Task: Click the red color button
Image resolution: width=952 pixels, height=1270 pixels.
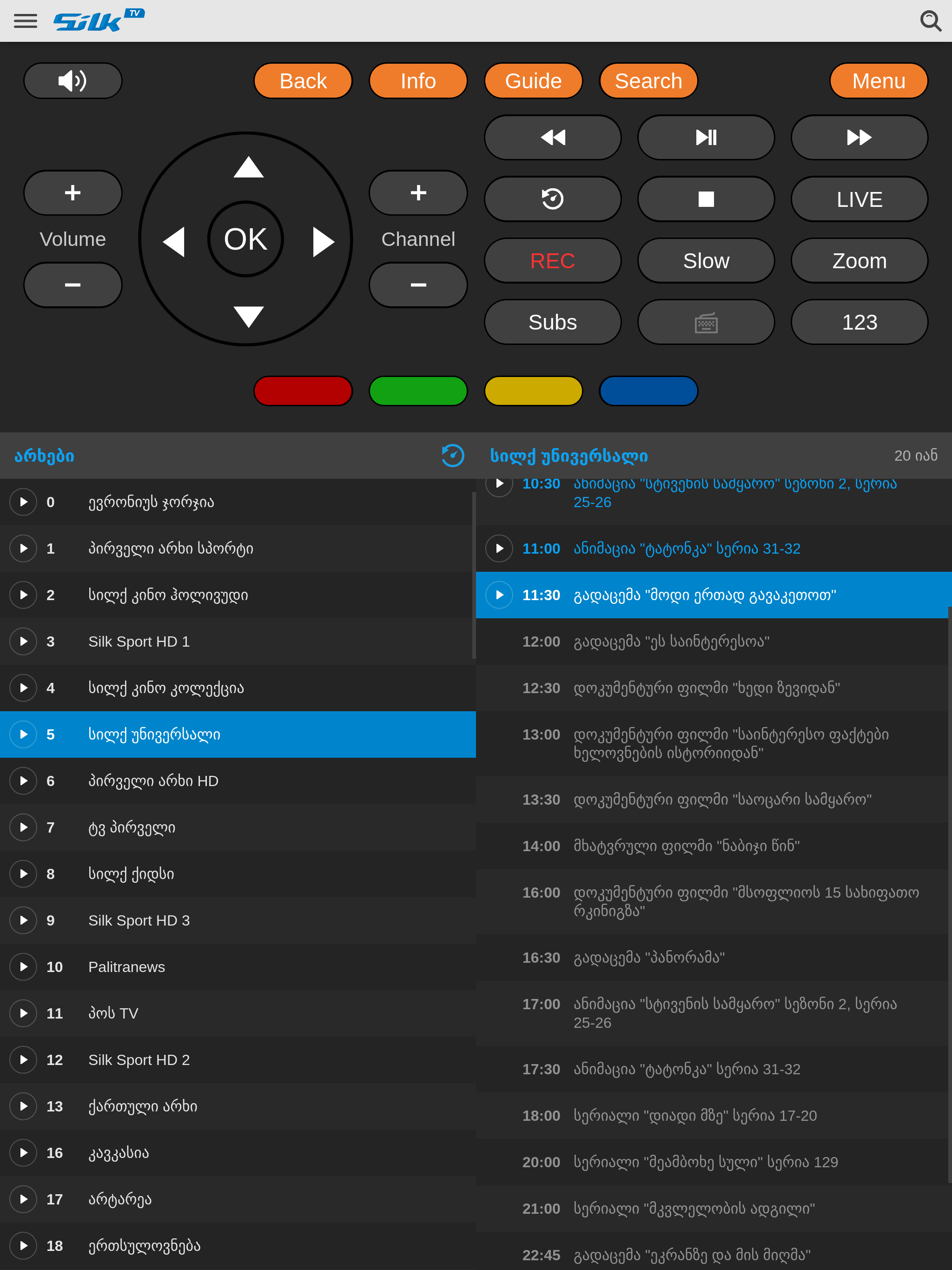Action: point(303,391)
